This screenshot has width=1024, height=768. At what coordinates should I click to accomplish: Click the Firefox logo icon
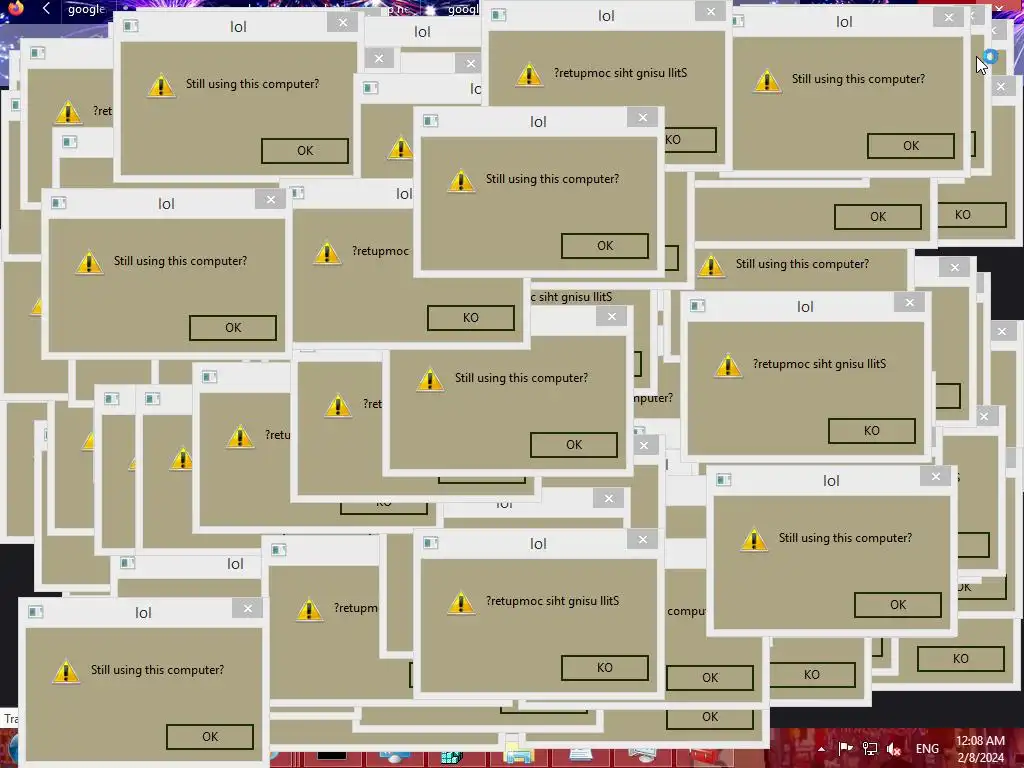(x=15, y=7)
